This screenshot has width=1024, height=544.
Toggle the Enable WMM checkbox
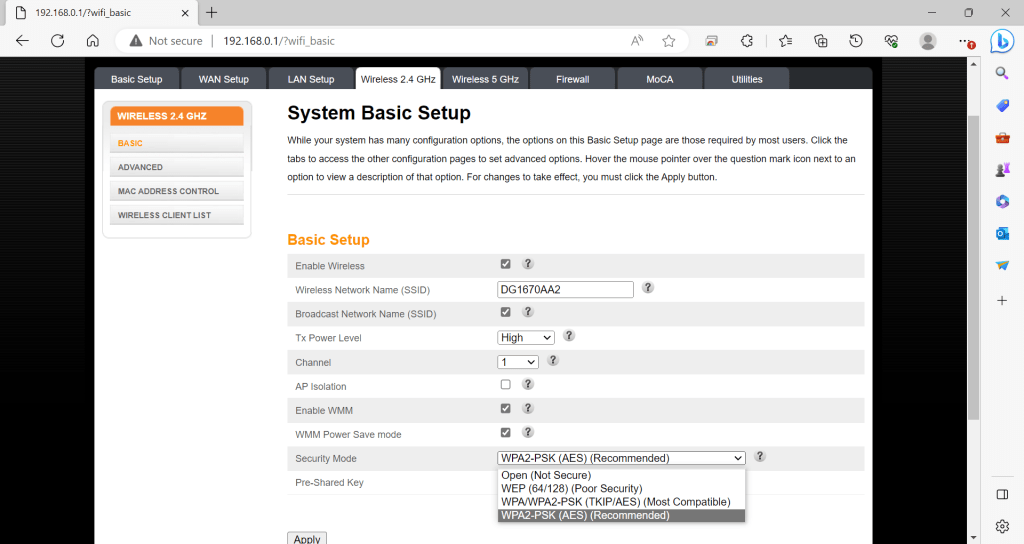pyautogui.click(x=505, y=409)
